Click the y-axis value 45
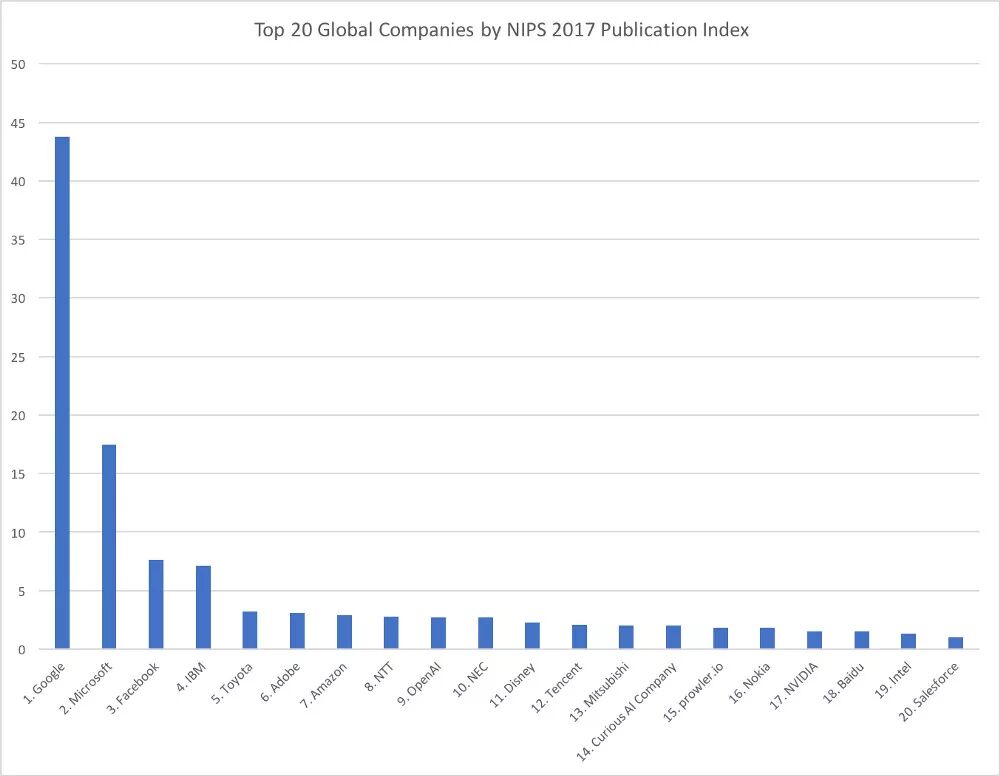 18,123
